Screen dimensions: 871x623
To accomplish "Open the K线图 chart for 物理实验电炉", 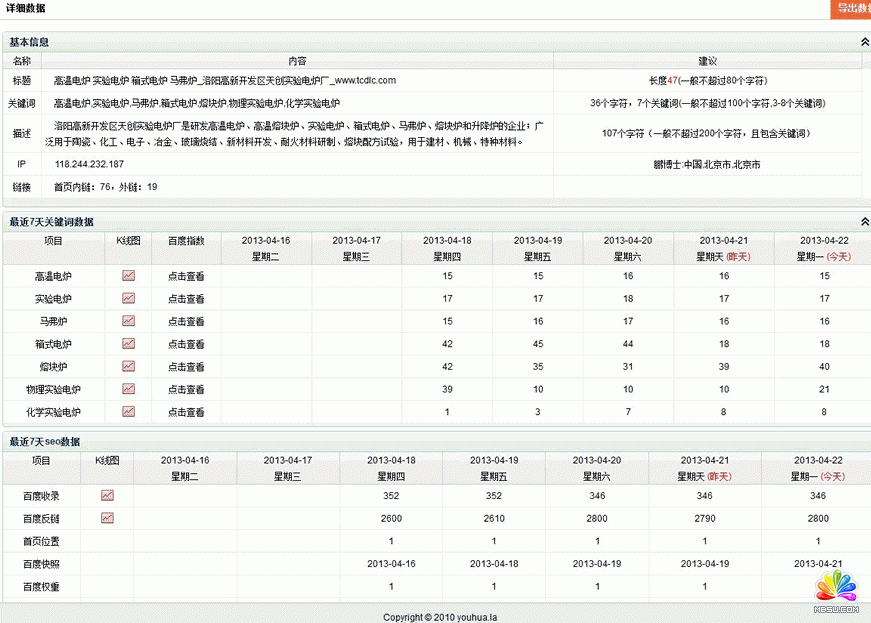I will click(128, 389).
